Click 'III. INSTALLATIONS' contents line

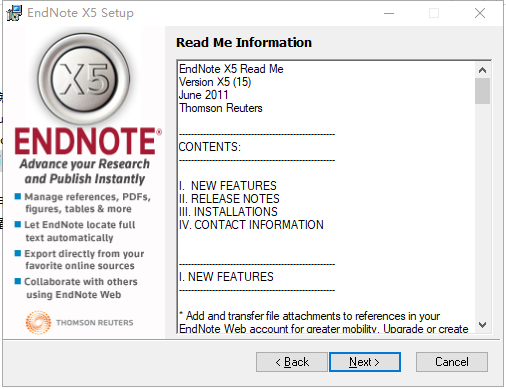[x=228, y=212]
